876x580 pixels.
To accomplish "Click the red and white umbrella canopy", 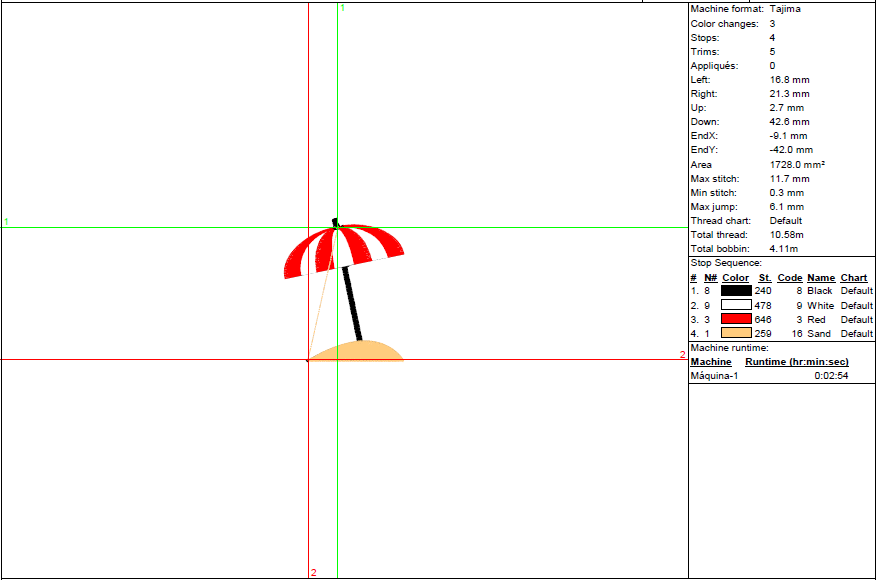I will pos(344,247).
